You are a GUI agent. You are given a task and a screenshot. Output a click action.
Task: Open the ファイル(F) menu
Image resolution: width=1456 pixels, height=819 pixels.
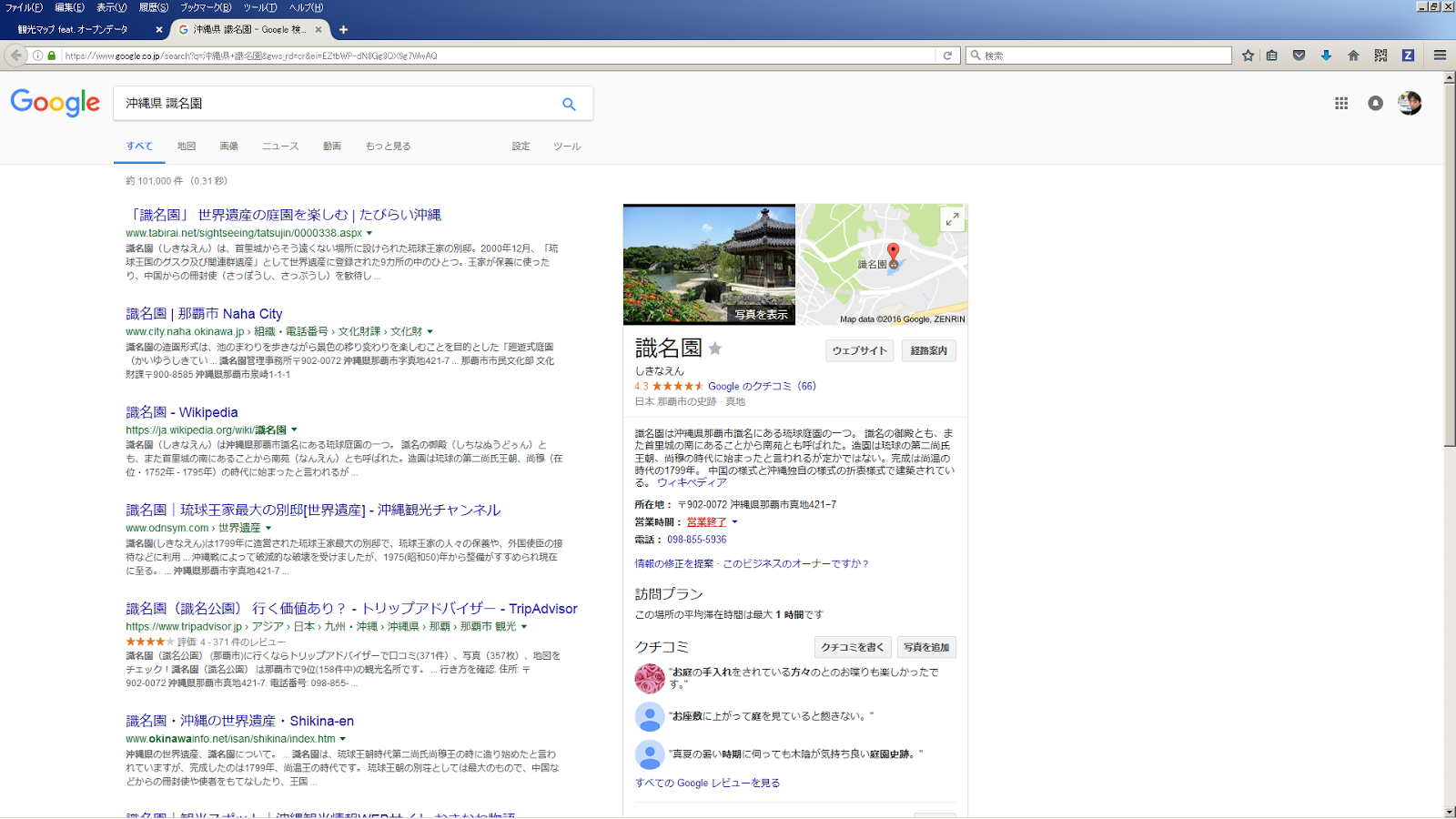pos(24,7)
